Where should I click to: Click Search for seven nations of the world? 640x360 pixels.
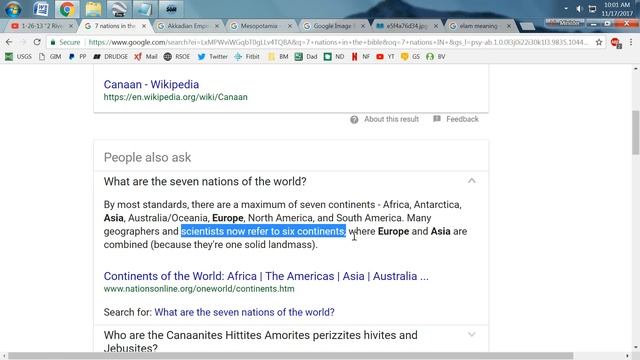(244, 312)
